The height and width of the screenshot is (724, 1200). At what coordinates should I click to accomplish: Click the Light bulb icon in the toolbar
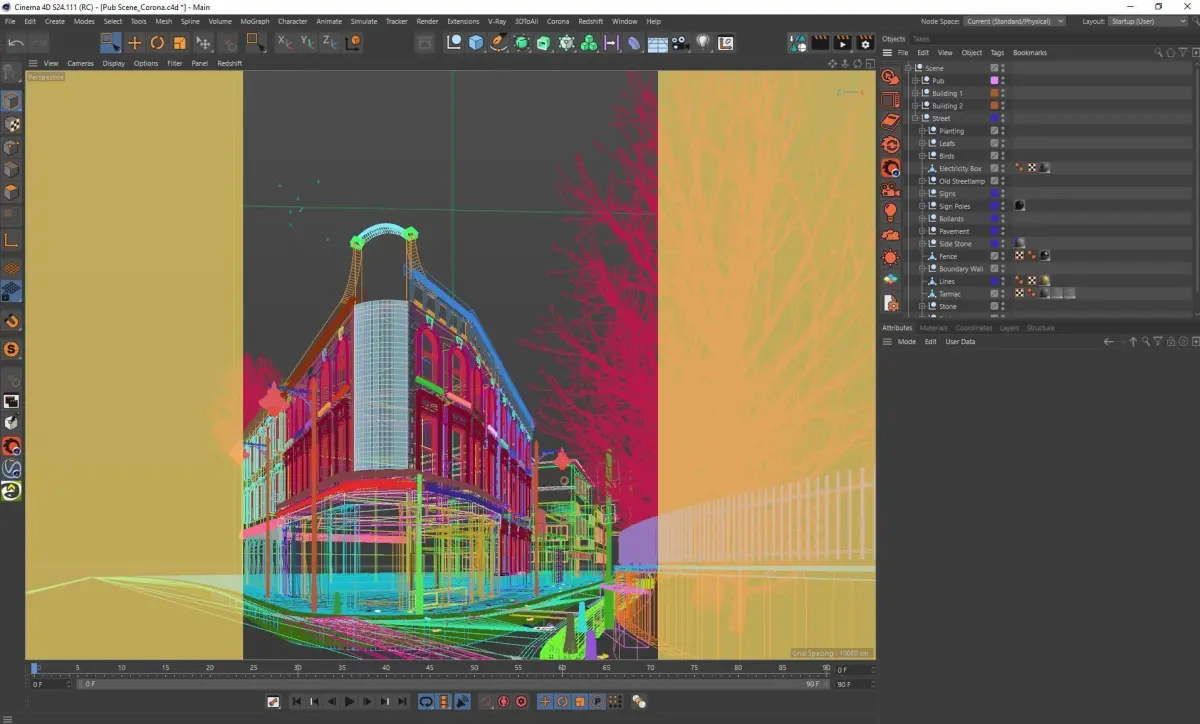(703, 43)
